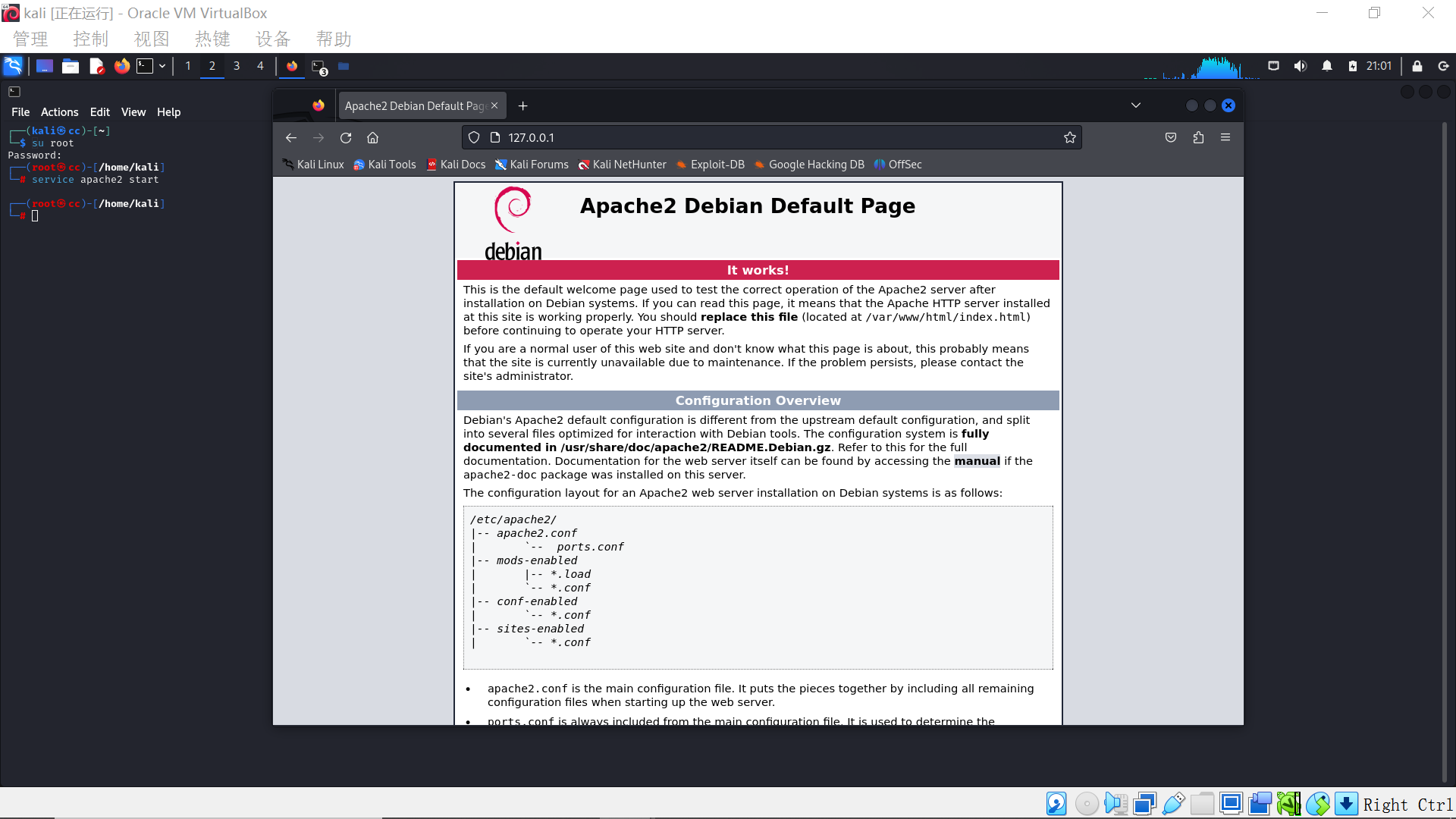The height and width of the screenshot is (819, 1456).
Task: Select the Apache2 Debian Default Page tab
Action: pyautogui.click(x=413, y=106)
